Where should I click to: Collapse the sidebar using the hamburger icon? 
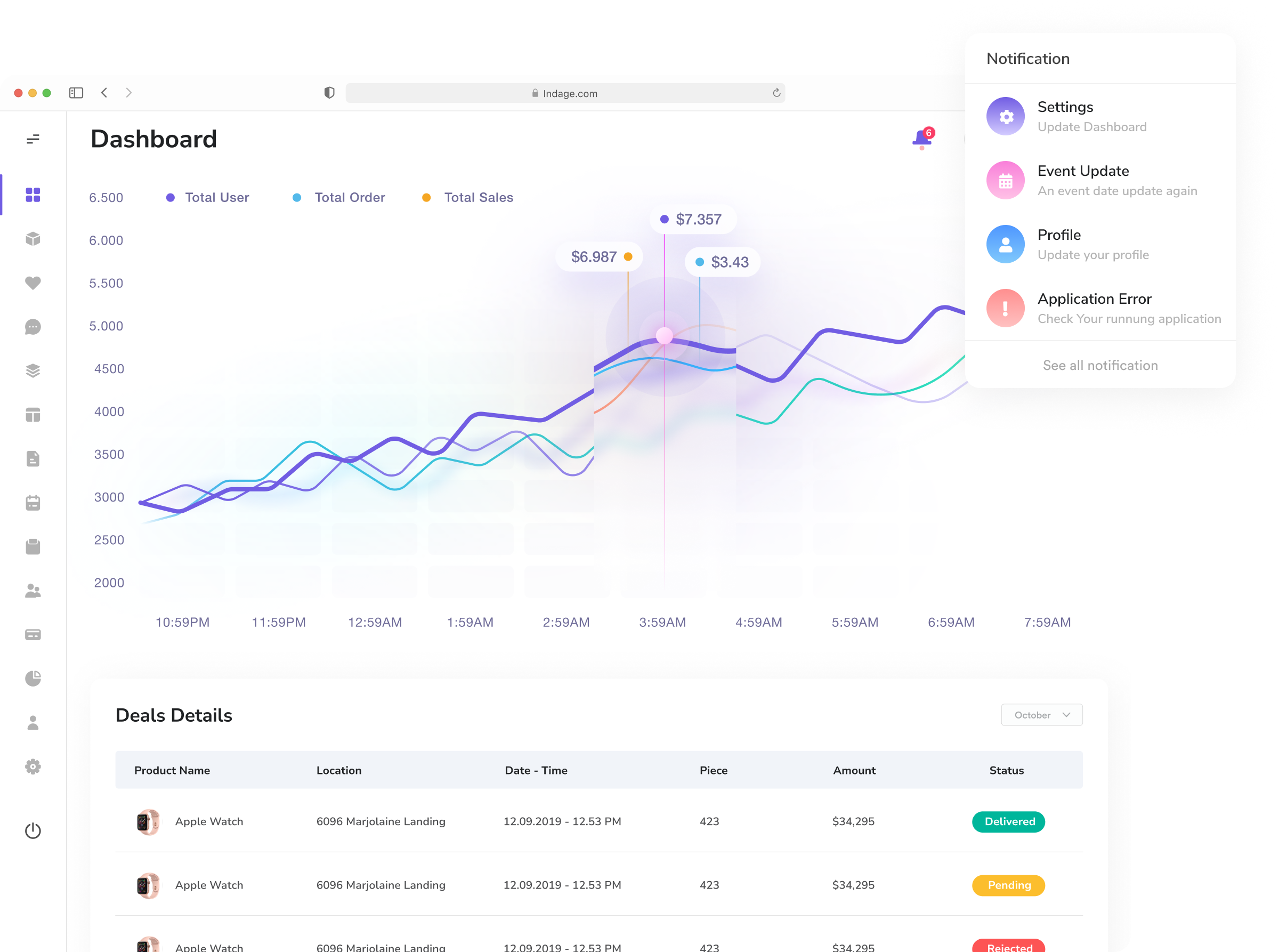tap(34, 138)
